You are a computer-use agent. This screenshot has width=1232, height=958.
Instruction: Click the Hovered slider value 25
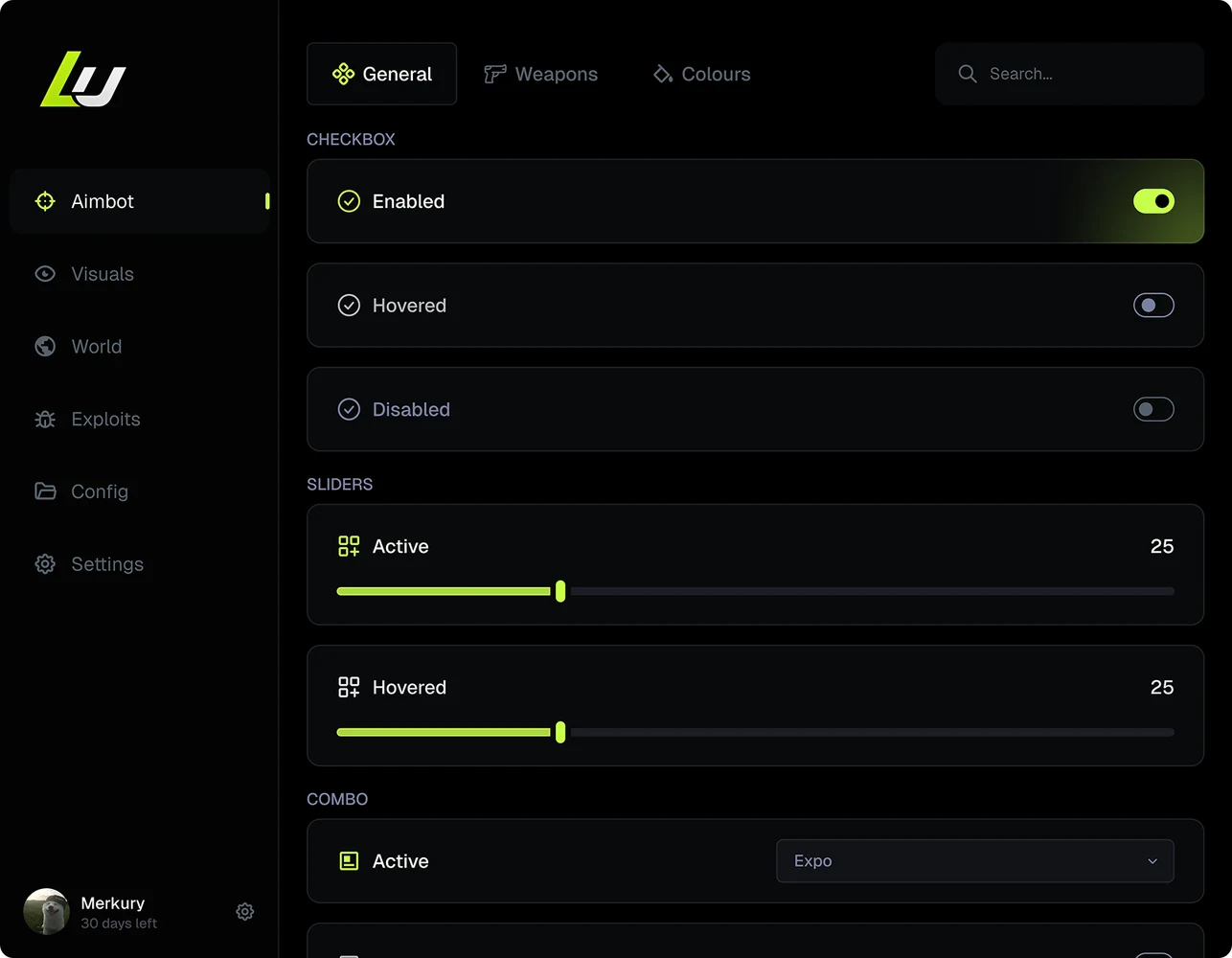[x=1162, y=687]
